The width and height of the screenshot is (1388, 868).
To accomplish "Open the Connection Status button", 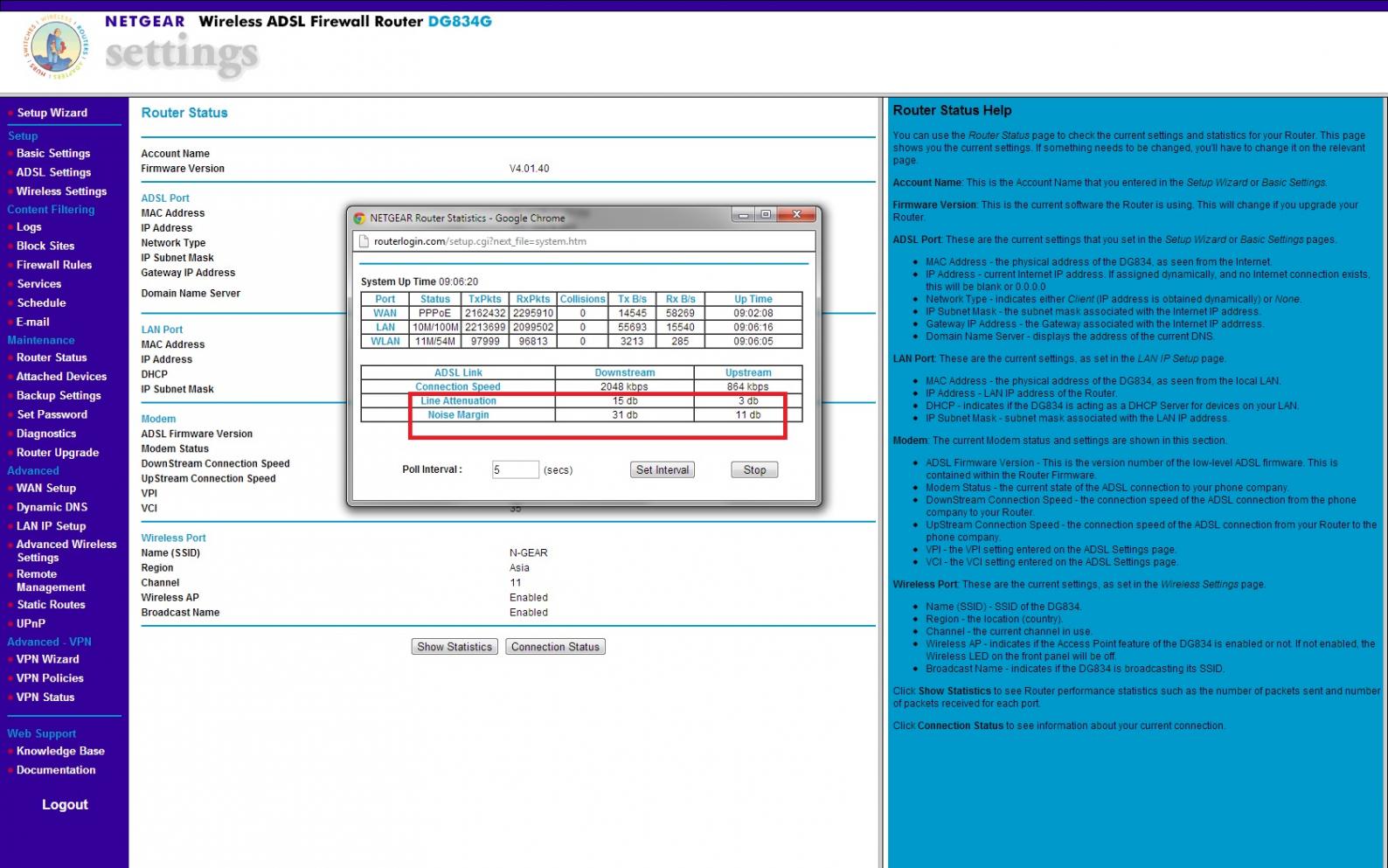I will click(x=555, y=647).
